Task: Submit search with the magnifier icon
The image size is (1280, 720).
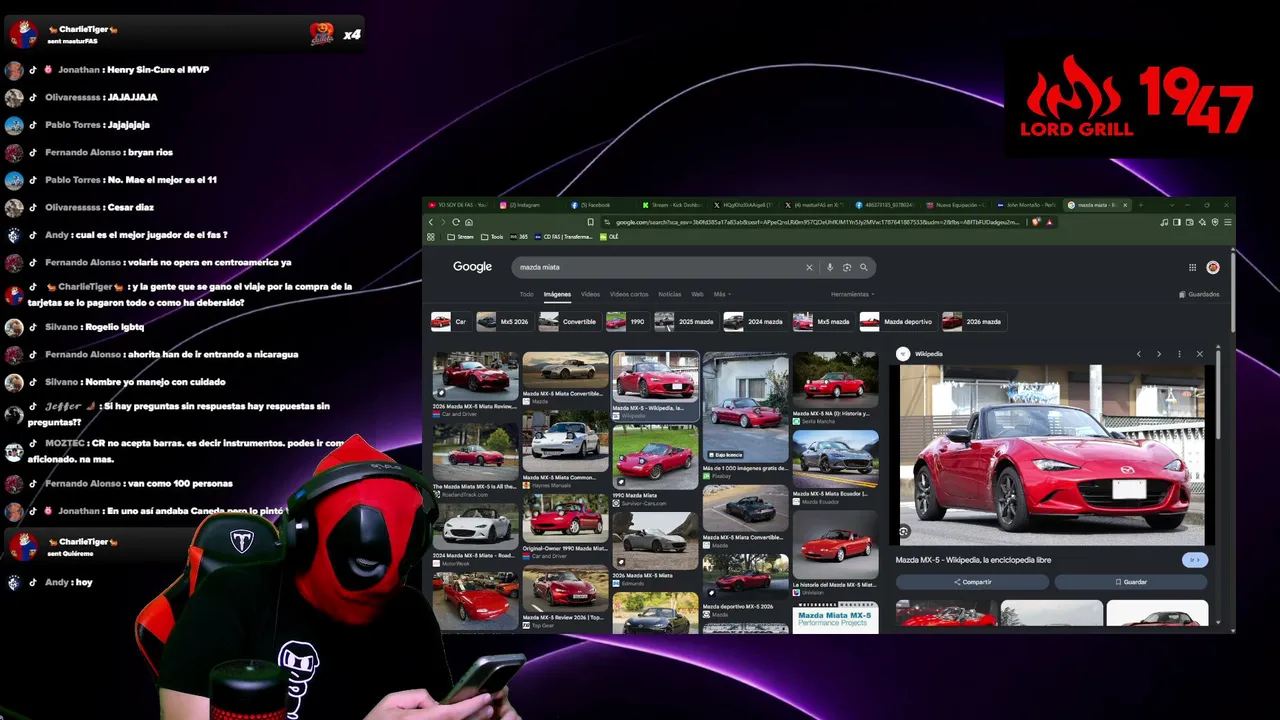Action: coord(864,267)
